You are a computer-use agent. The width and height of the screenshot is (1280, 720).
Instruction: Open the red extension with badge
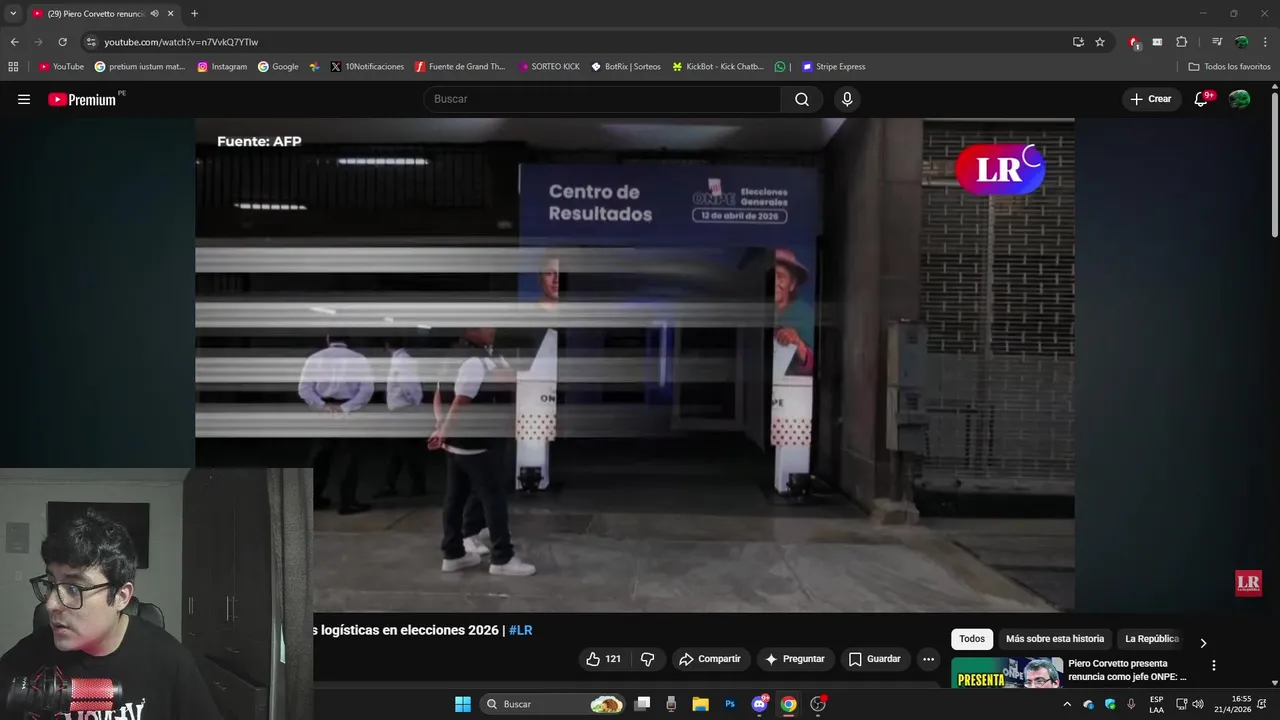click(x=1134, y=42)
